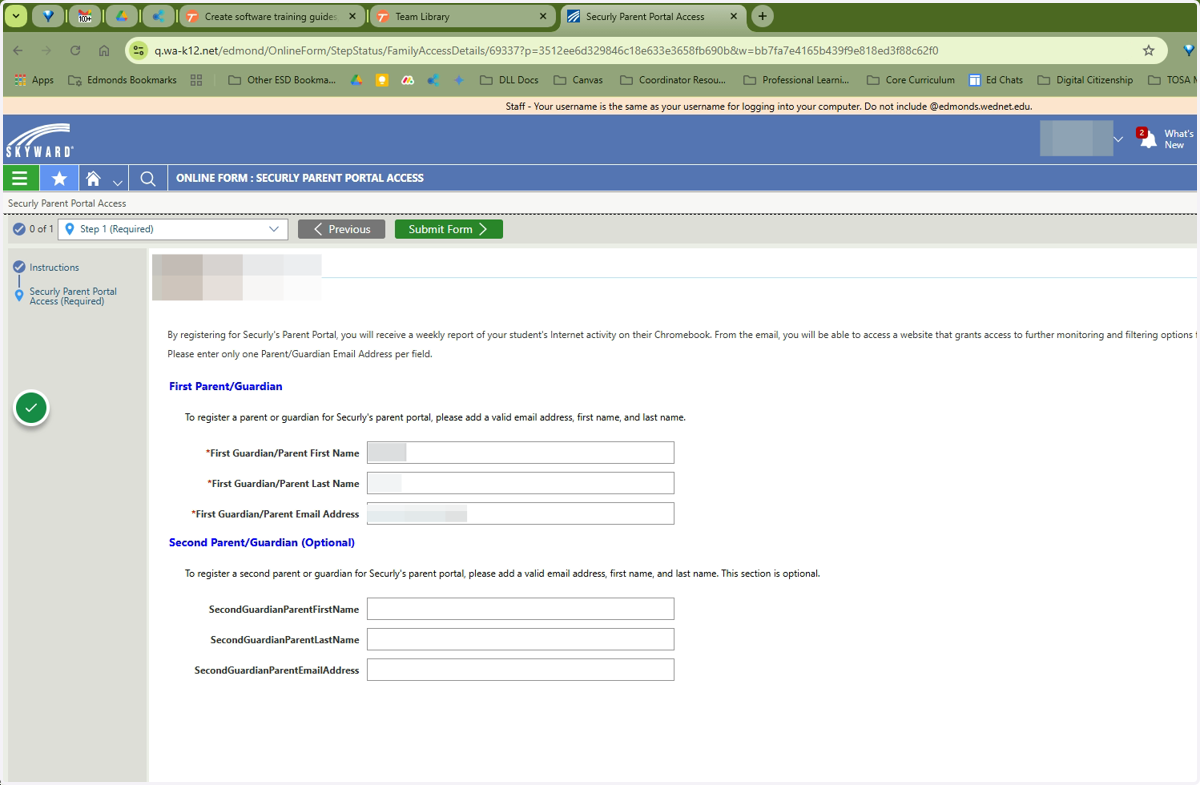
Task: Reload the current page
Action: pos(75,50)
